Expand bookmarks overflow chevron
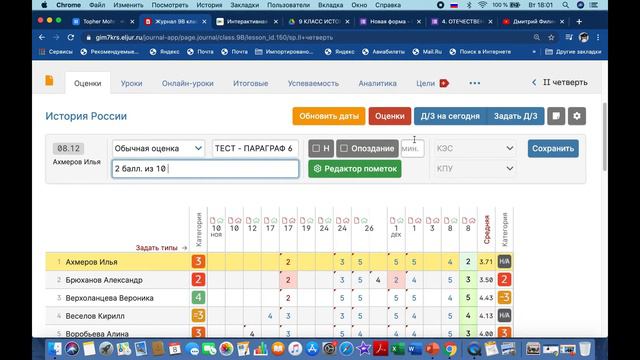 [x=534, y=52]
